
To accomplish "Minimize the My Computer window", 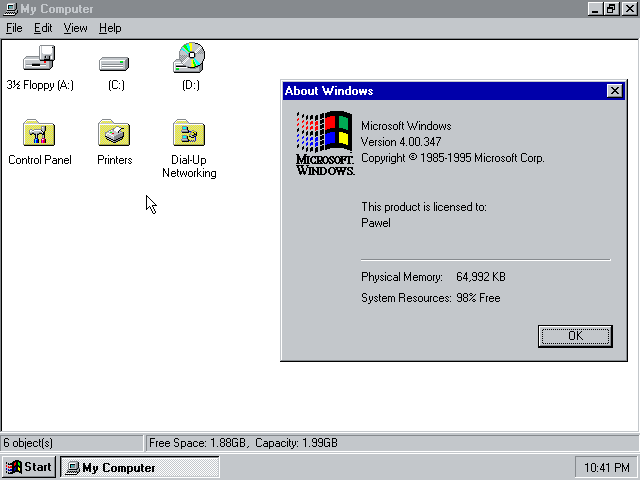I will [595, 9].
